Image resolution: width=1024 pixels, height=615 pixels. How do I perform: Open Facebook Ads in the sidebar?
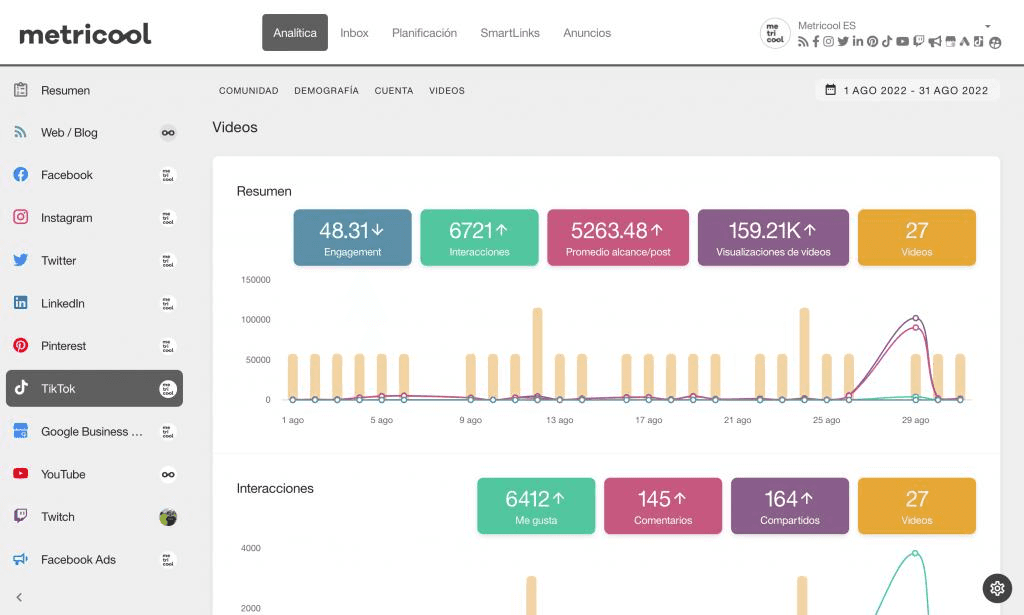pyautogui.click(x=94, y=560)
